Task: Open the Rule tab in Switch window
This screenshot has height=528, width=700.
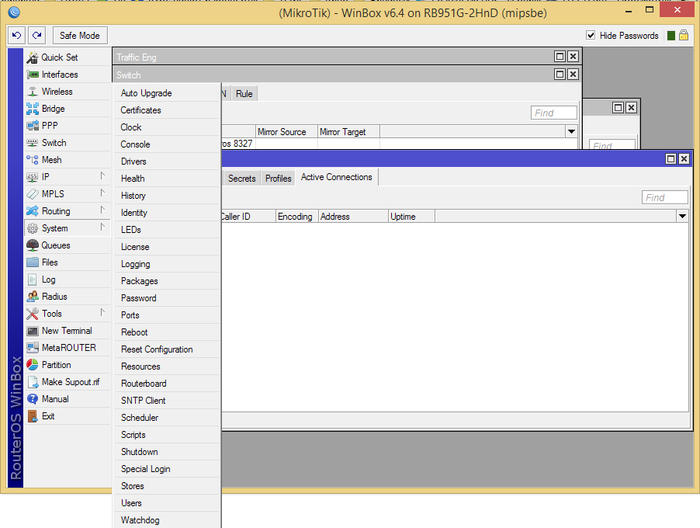Action: (x=244, y=94)
